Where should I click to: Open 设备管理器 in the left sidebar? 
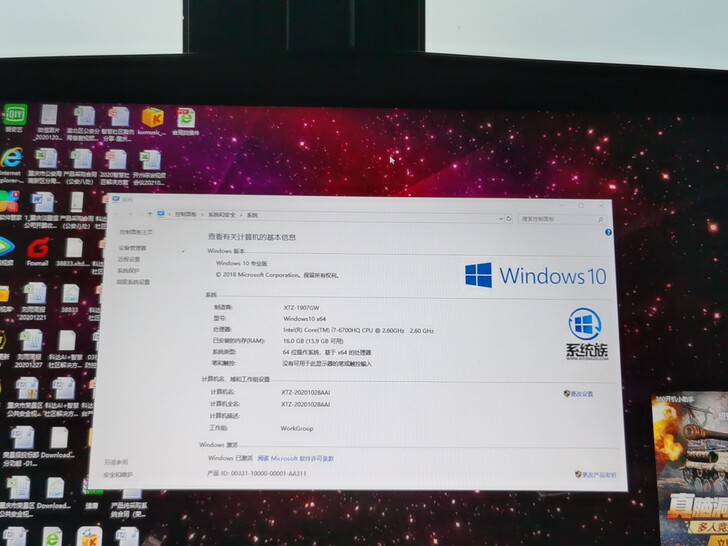tap(132, 248)
